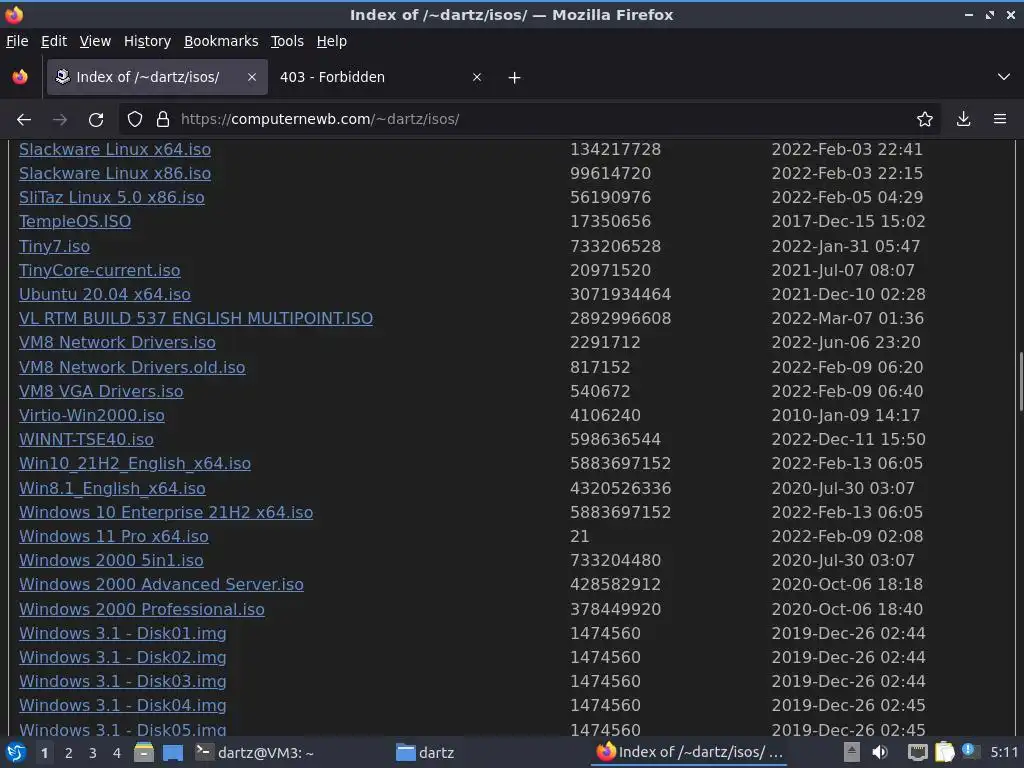Click the show desktop taskbar icon
The width and height of the screenshot is (1024, 768).
coord(173,753)
